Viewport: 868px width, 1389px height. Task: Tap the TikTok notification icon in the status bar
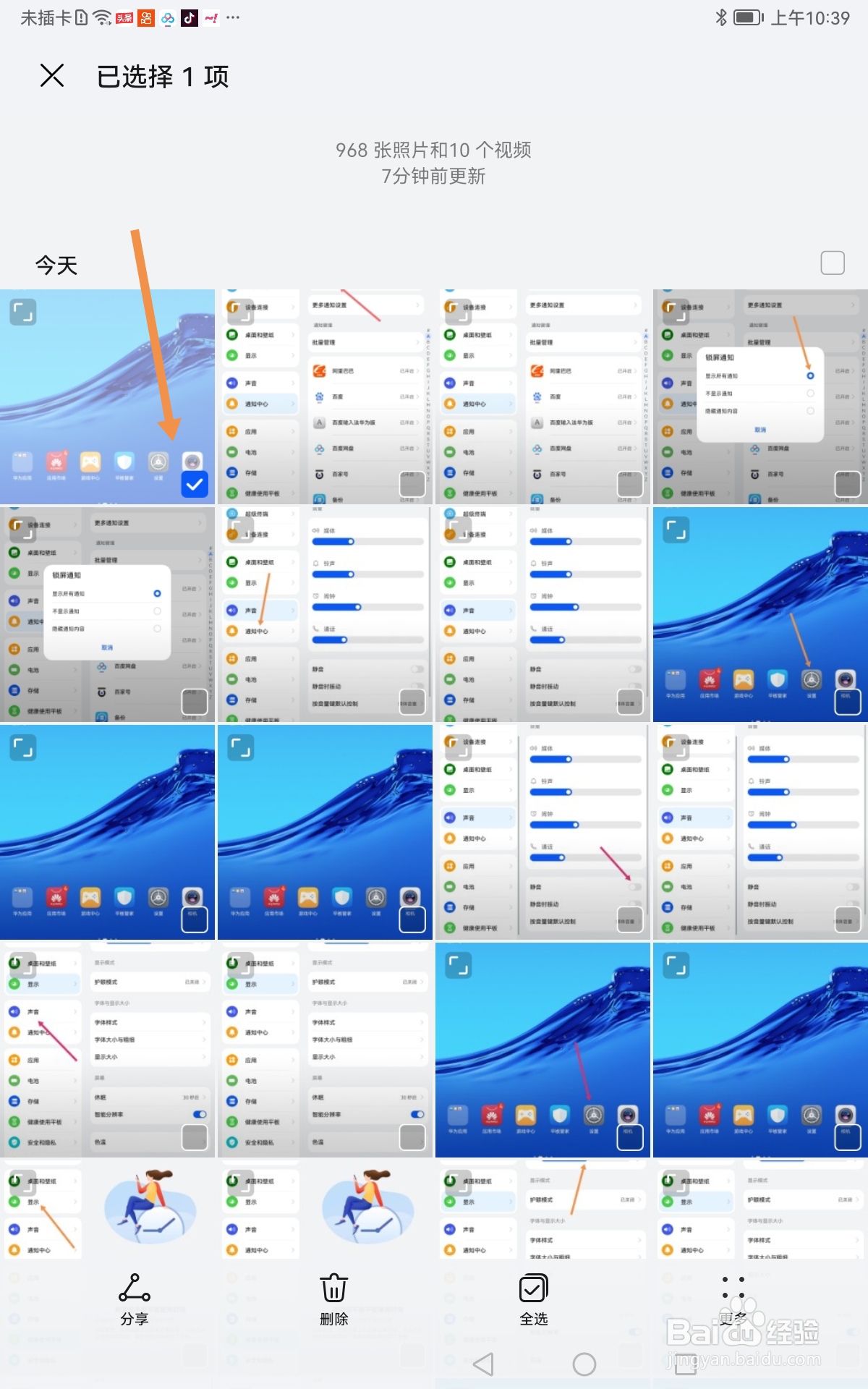click(190, 17)
